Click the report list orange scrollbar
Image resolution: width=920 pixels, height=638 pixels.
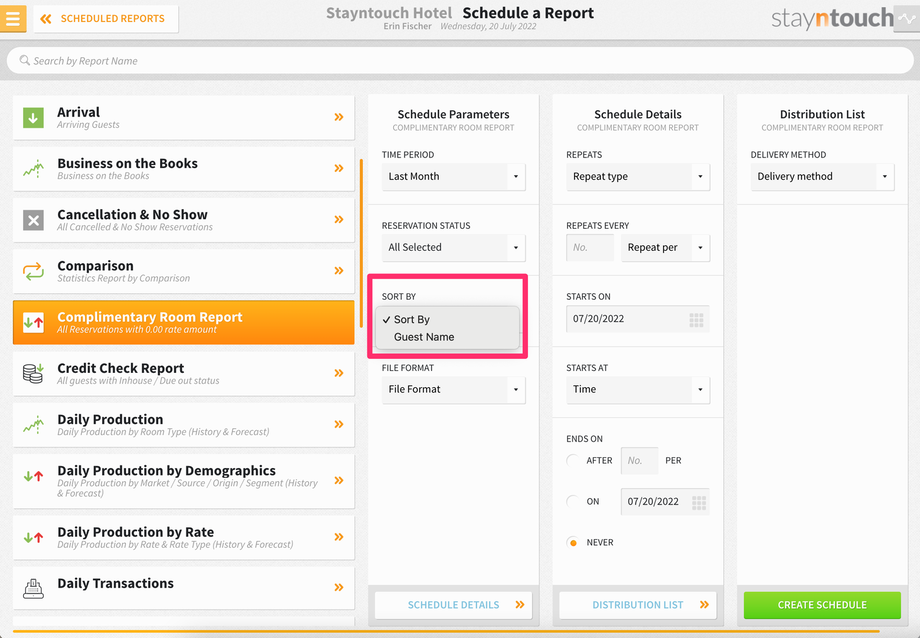[361, 244]
